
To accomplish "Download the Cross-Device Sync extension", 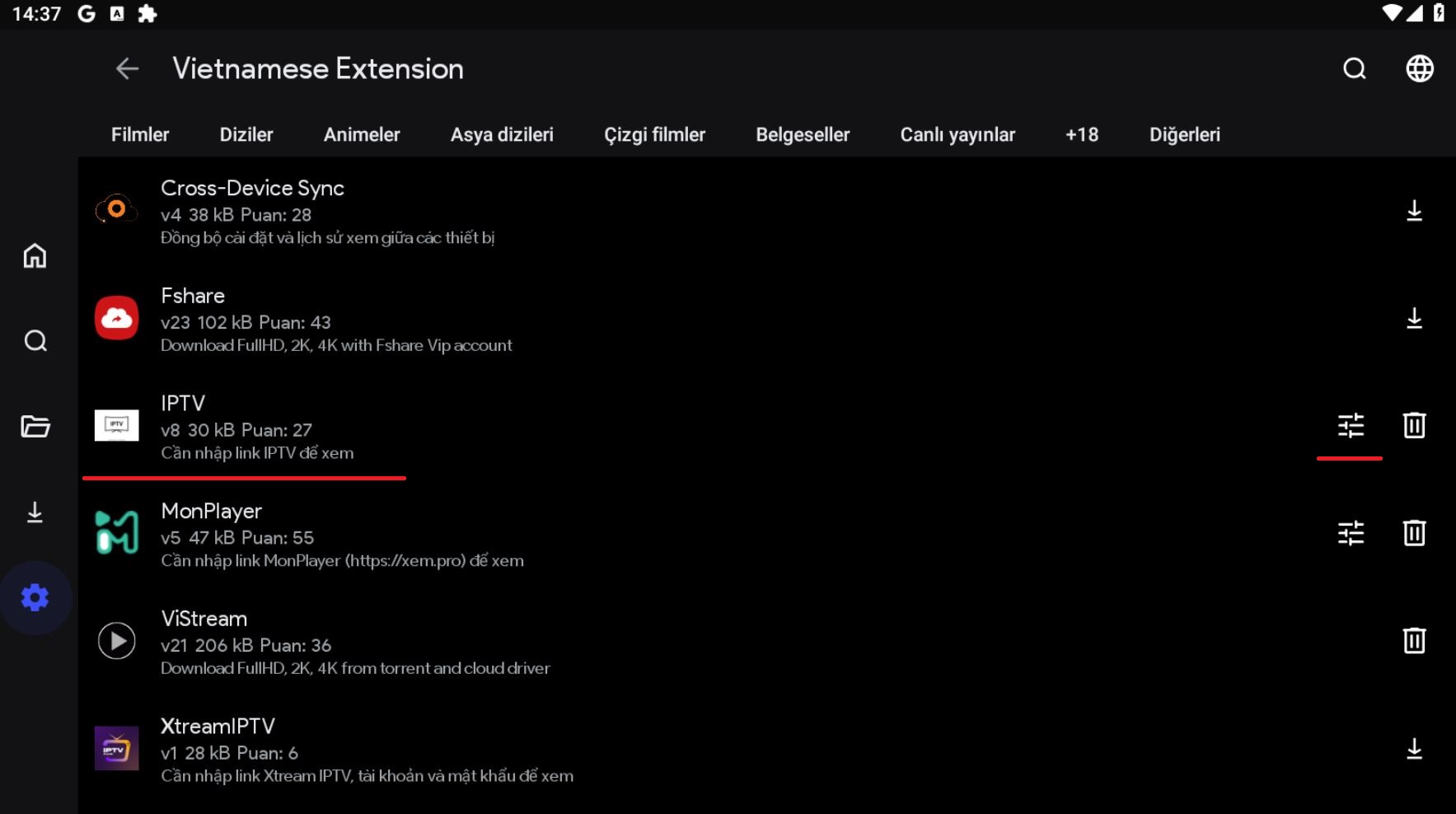I will pos(1414,211).
